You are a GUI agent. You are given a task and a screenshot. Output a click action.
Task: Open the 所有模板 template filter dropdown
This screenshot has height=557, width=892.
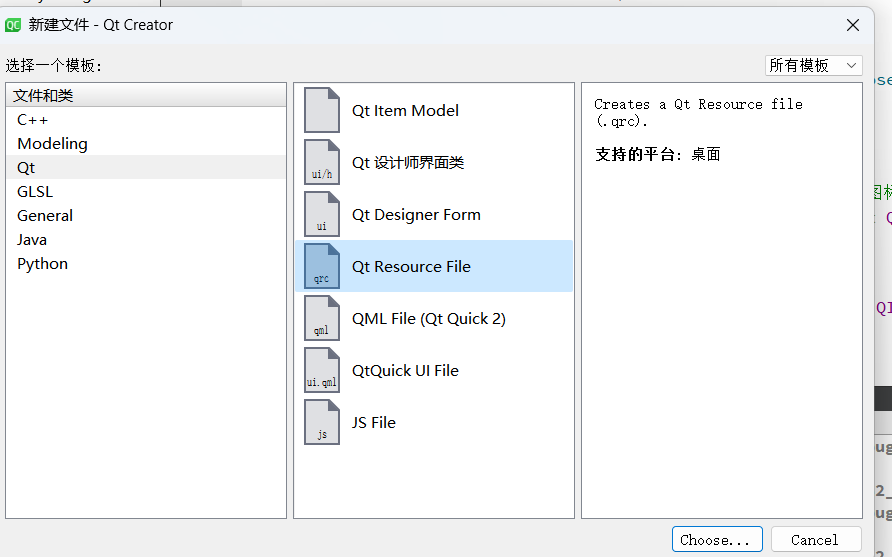pyautogui.click(x=813, y=65)
